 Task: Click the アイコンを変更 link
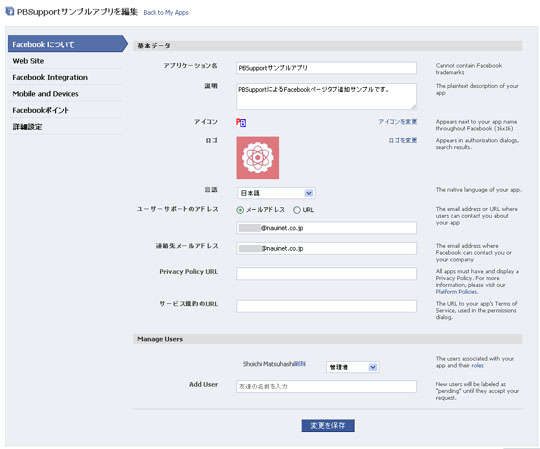click(x=397, y=122)
